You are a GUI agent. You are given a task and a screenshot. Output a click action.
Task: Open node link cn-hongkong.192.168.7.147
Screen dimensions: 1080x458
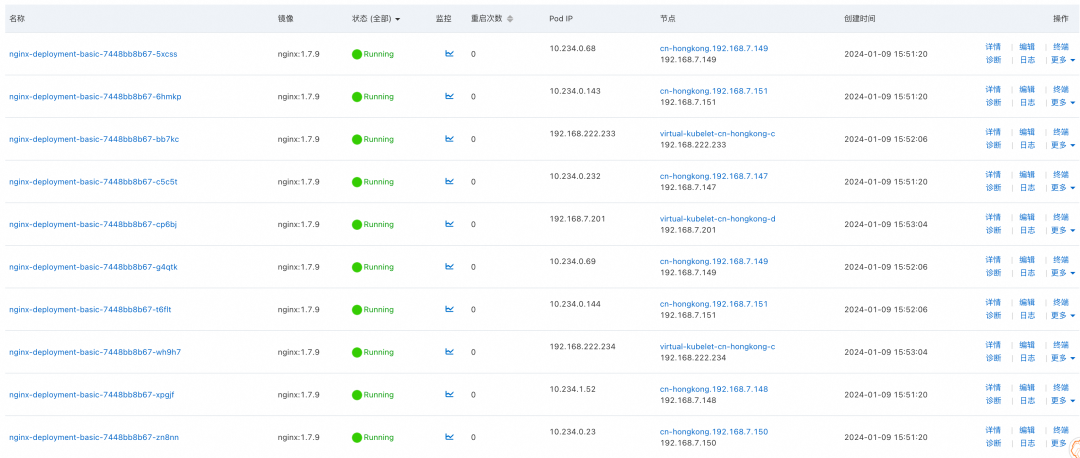(714, 175)
